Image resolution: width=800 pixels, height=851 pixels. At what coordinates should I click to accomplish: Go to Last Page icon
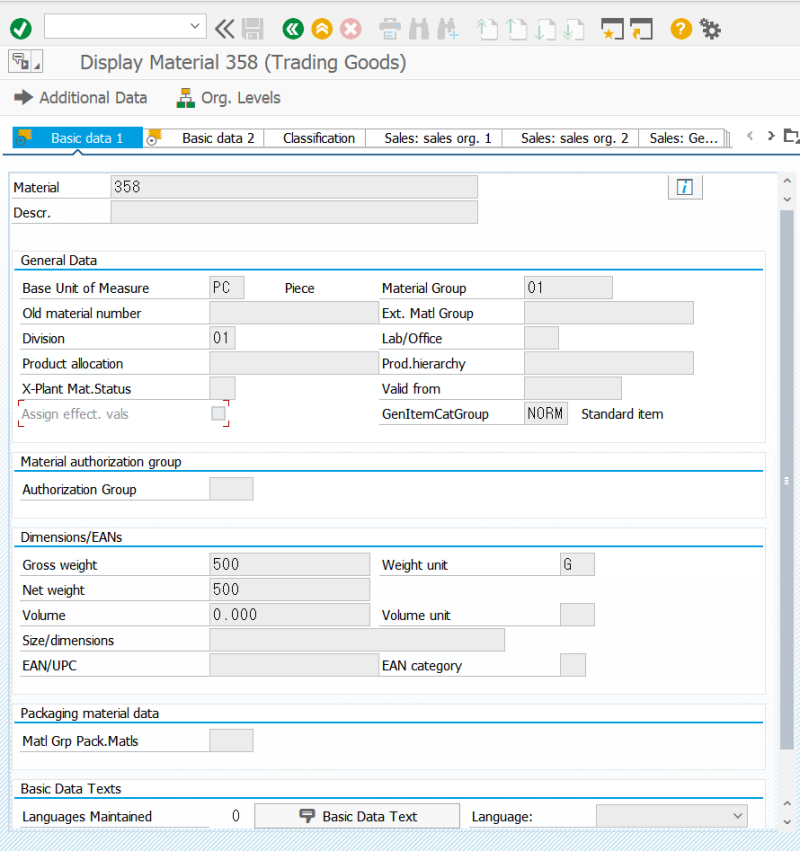pyautogui.click(x=574, y=29)
